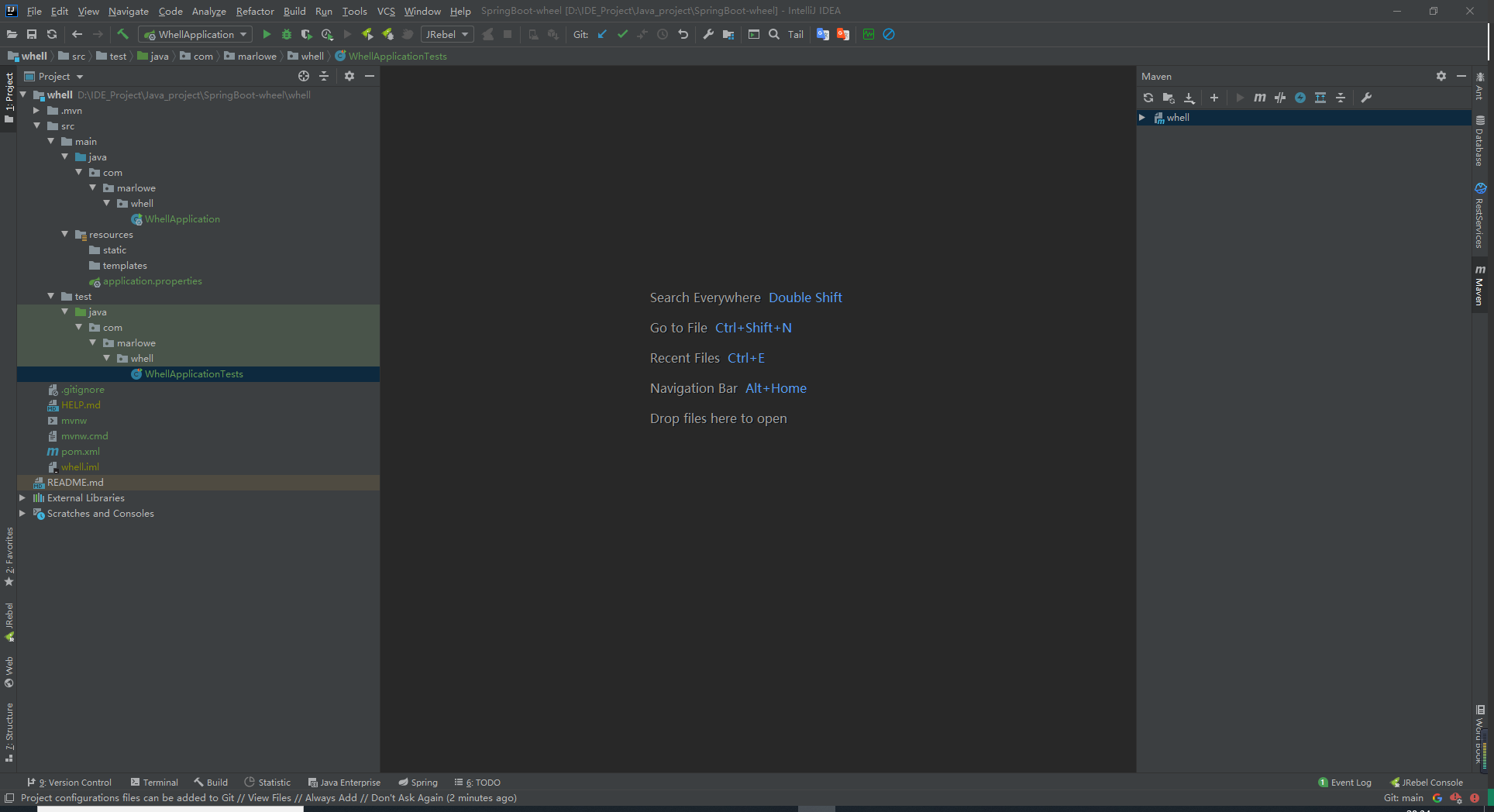Image resolution: width=1494 pixels, height=812 pixels.
Task: Collapse the src folder
Action: pos(36,126)
